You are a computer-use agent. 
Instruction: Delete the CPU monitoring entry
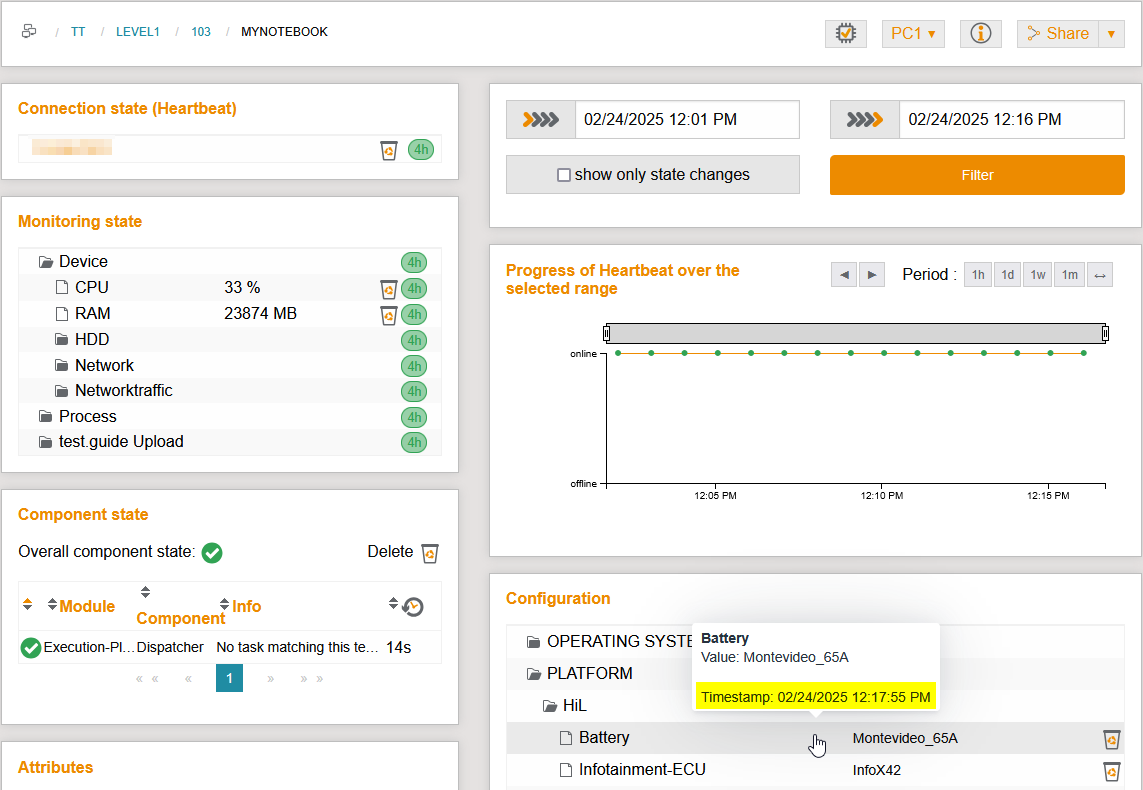pos(388,289)
